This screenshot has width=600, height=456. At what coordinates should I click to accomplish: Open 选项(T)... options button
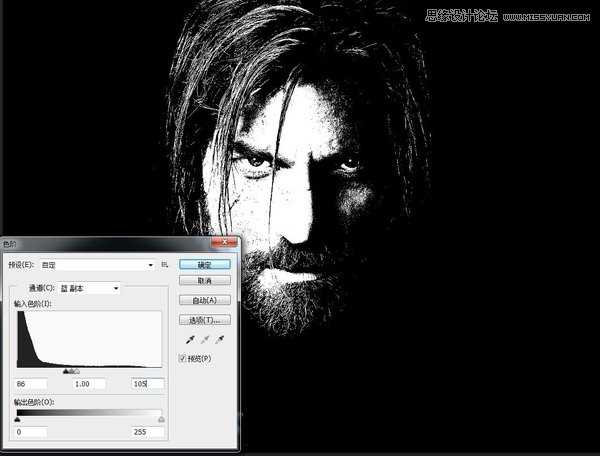click(205, 320)
